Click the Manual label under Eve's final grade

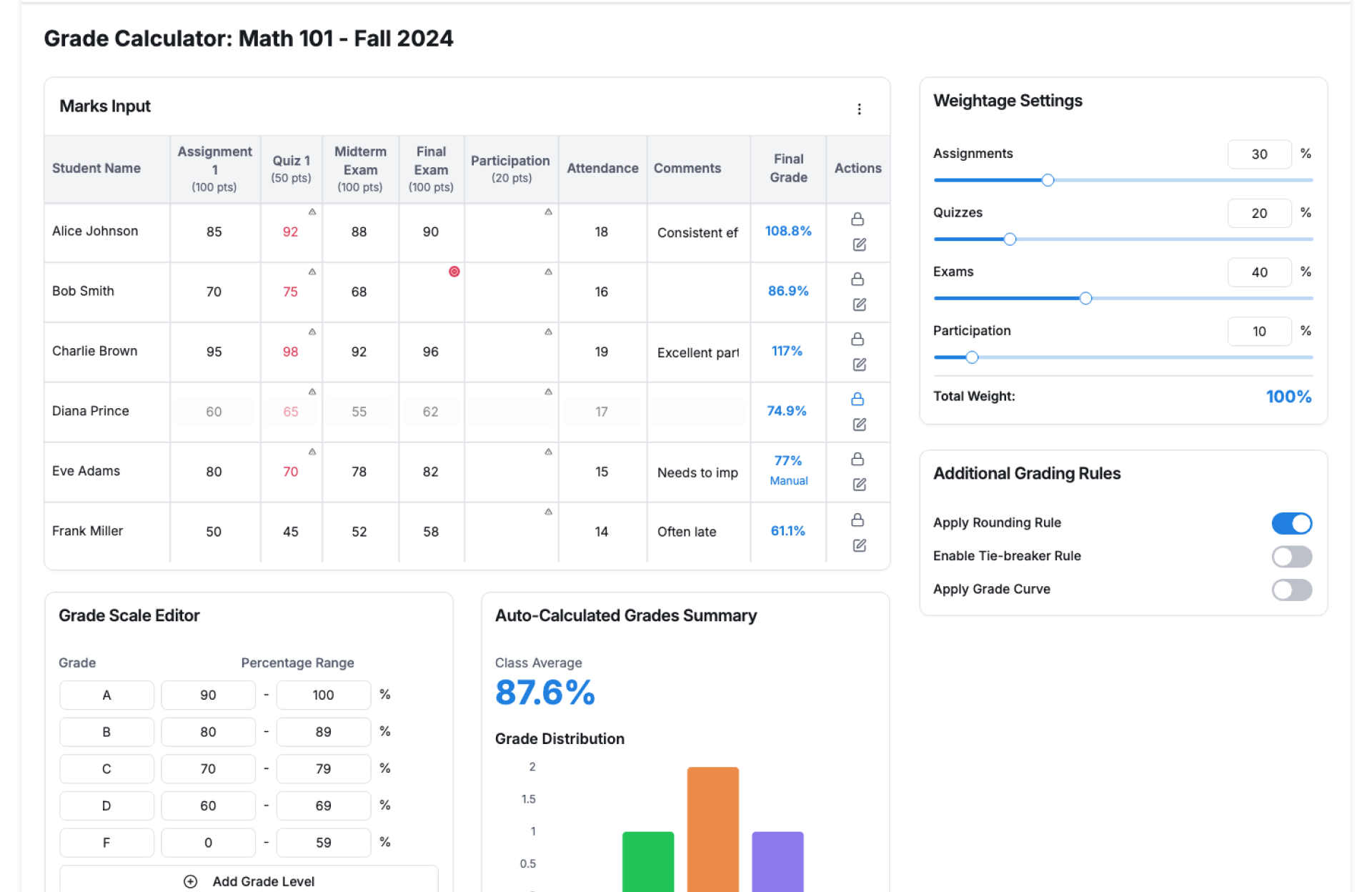(x=788, y=481)
